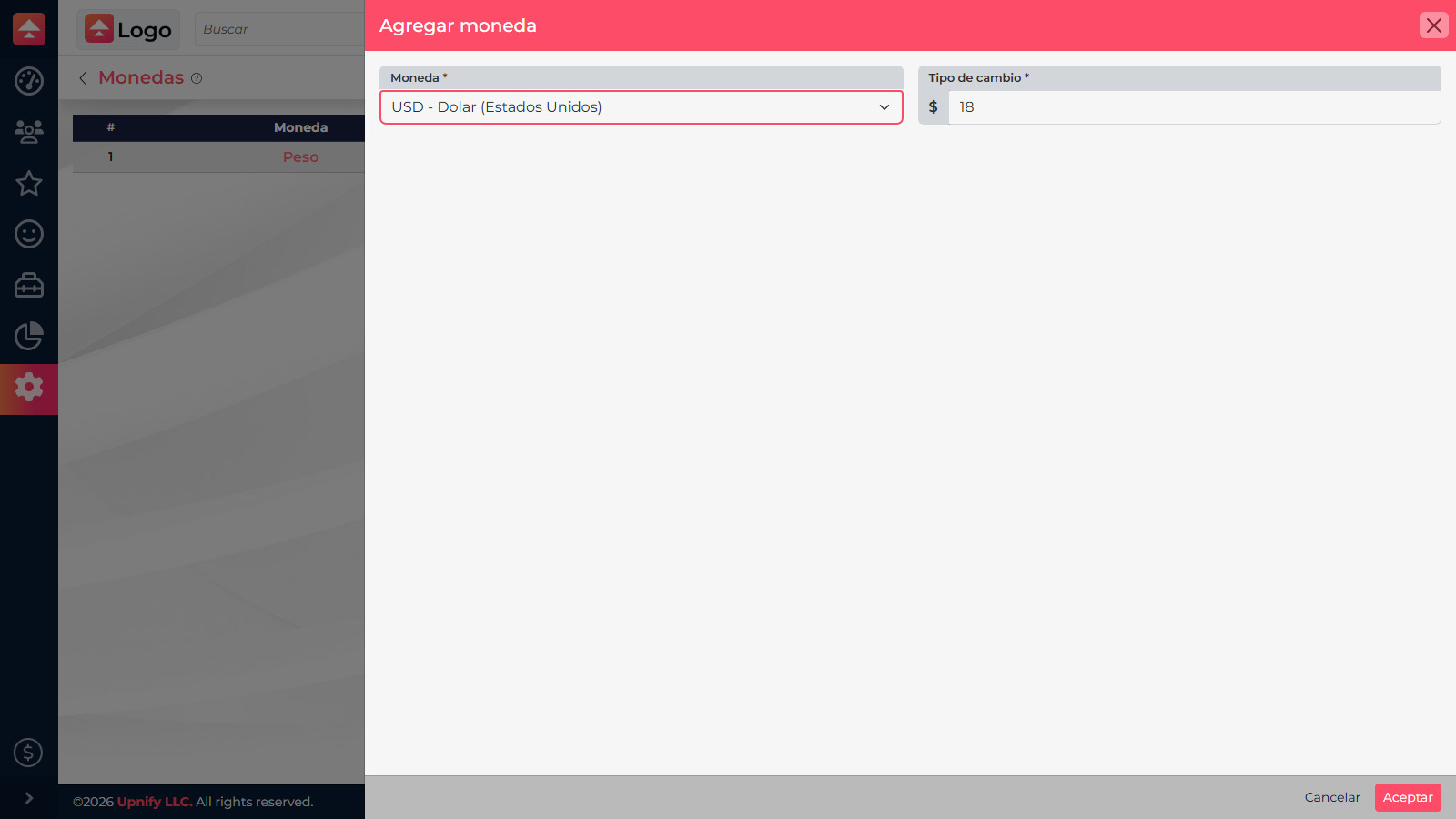Open the pie chart reports icon

click(29, 336)
